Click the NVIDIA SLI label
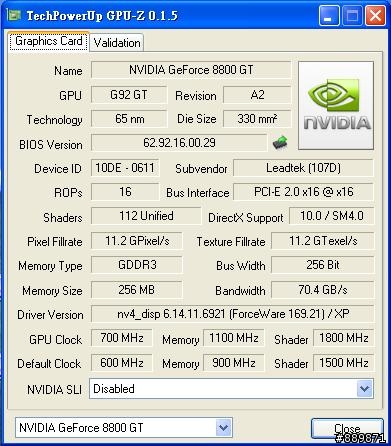The image size is (391, 446). click(x=55, y=389)
